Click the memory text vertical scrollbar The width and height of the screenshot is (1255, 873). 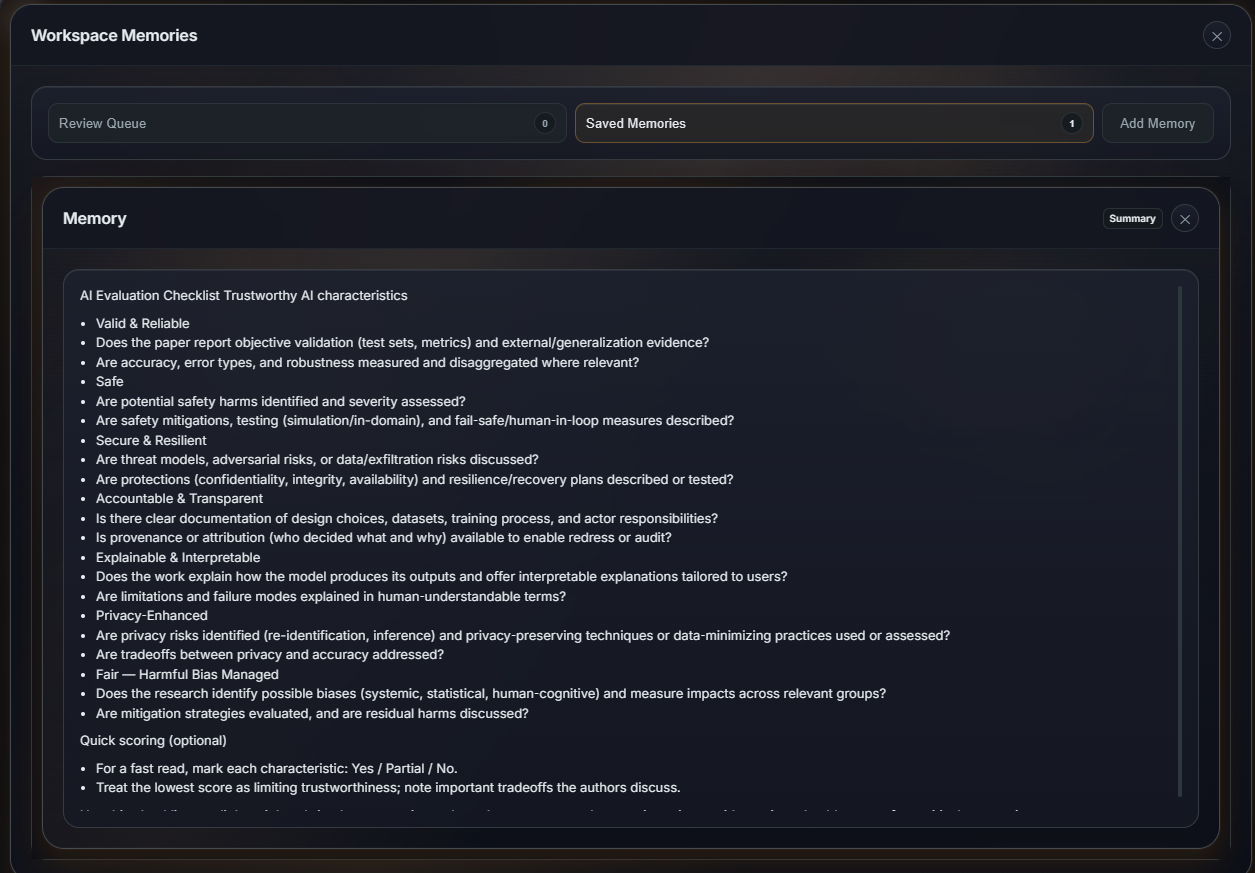1180,540
